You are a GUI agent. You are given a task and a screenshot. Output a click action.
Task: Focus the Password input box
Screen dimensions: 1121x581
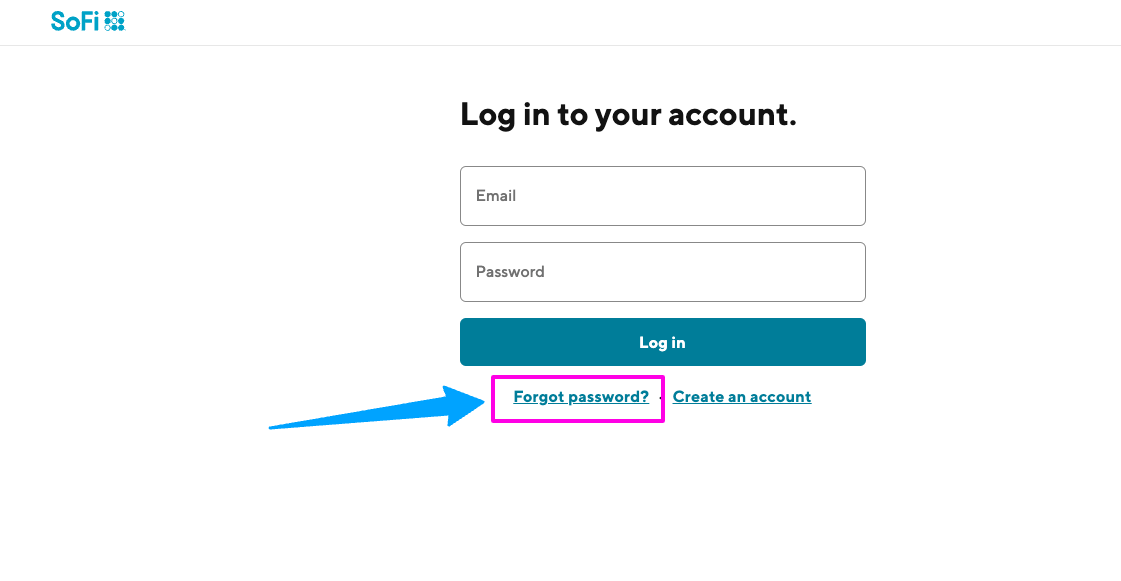(x=662, y=271)
